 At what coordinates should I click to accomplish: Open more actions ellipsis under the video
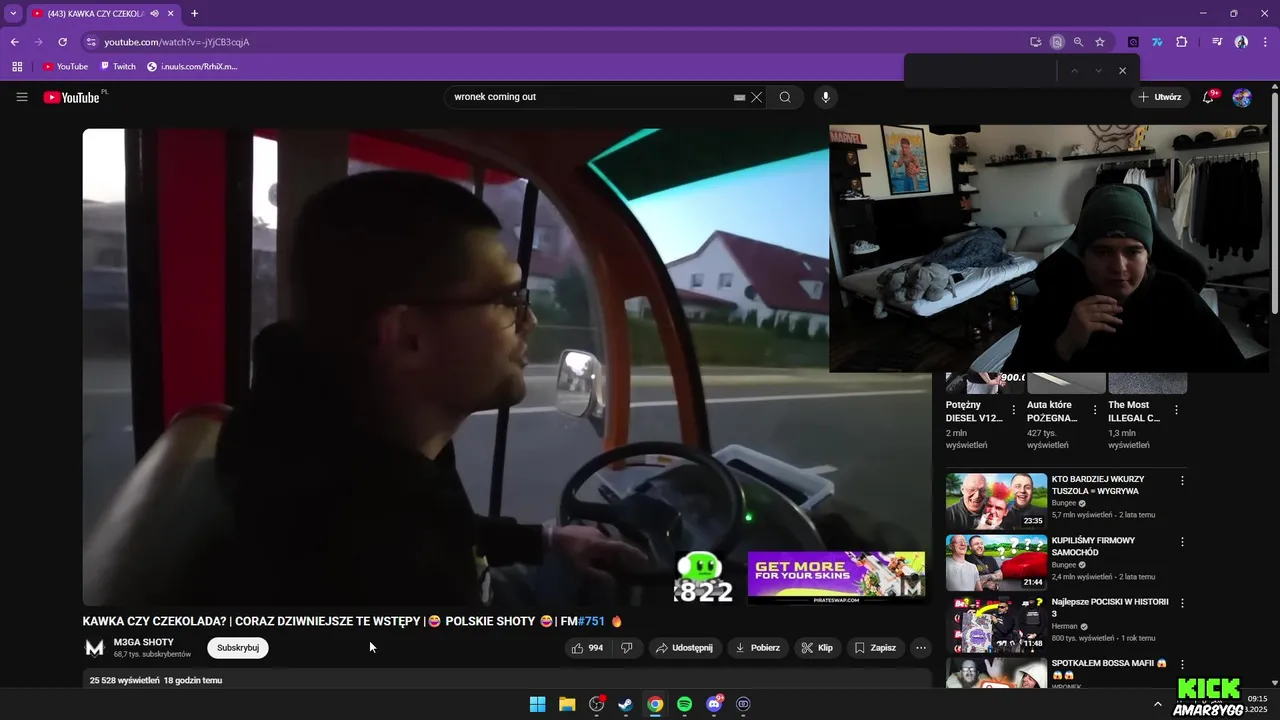tap(921, 648)
